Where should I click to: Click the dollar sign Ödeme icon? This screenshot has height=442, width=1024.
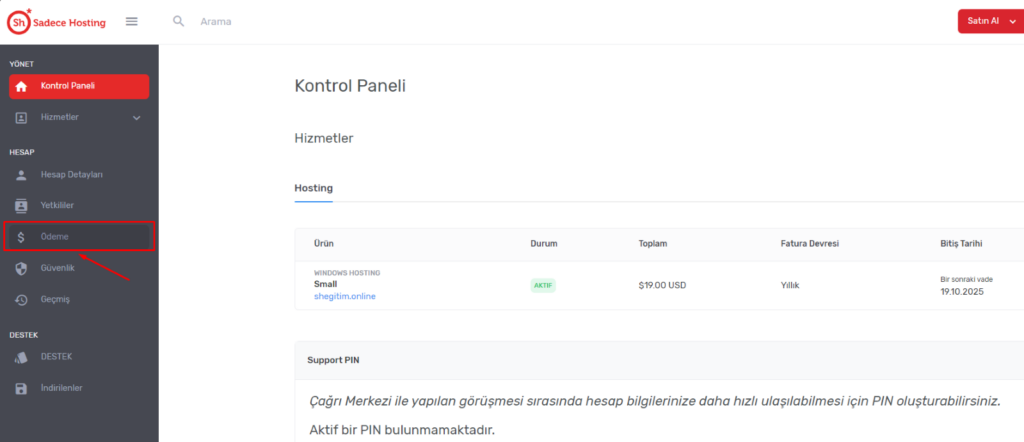coord(22,237)
